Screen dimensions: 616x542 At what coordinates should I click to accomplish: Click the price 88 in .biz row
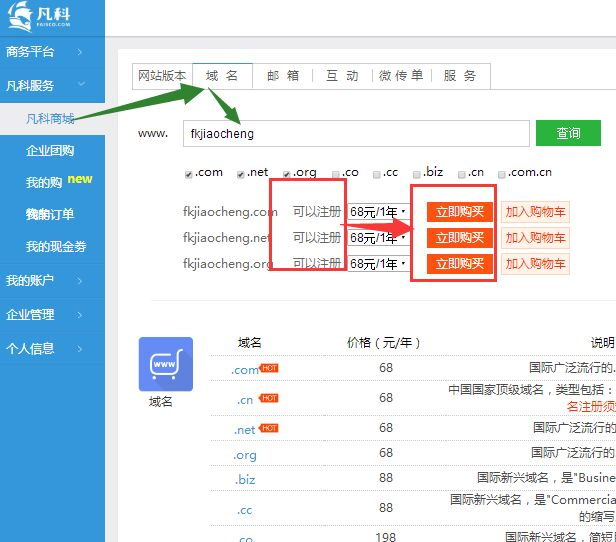(x=386, y=478)
